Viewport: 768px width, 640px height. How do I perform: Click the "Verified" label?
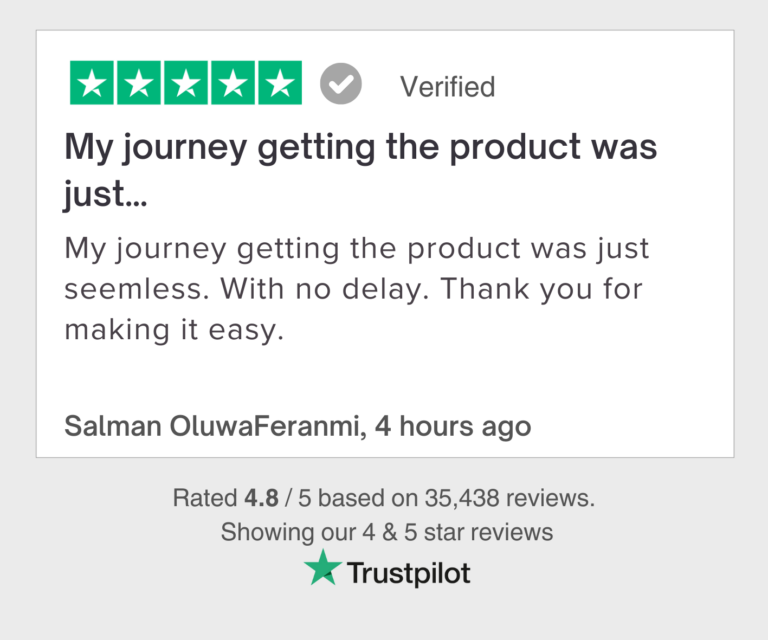tap(447, 87)
